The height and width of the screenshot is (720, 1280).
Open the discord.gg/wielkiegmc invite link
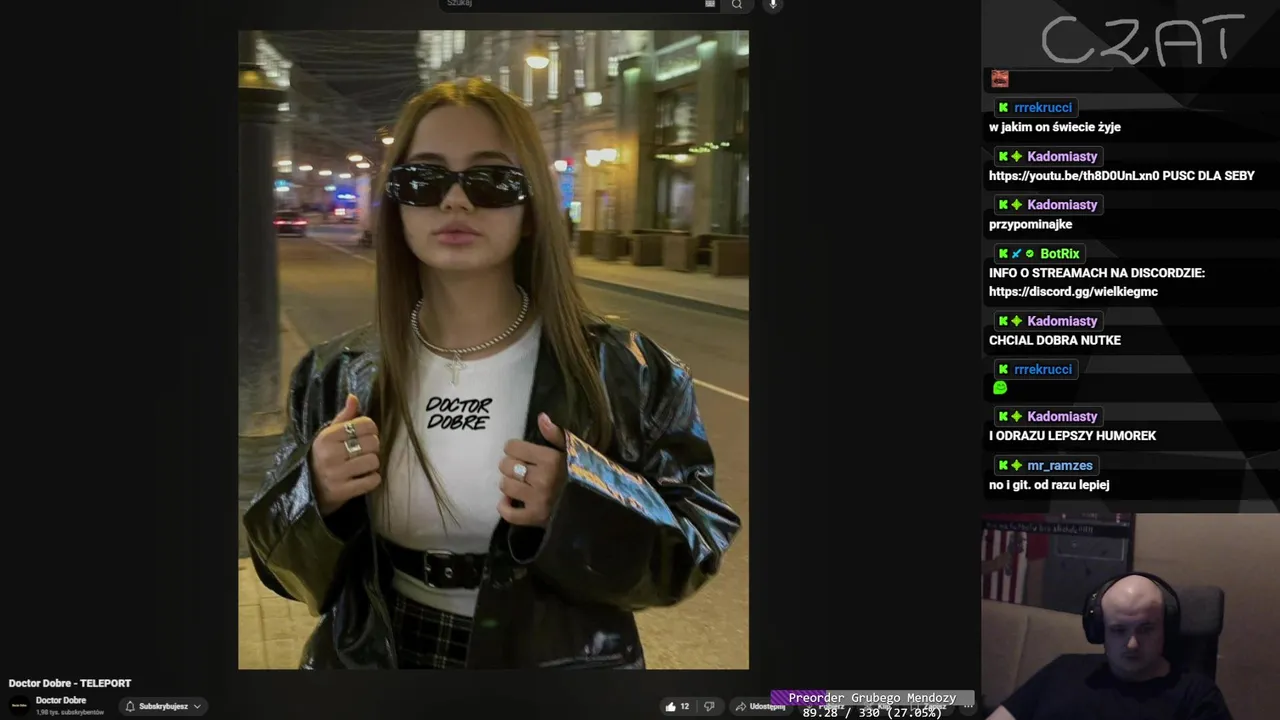point(1073,292)
